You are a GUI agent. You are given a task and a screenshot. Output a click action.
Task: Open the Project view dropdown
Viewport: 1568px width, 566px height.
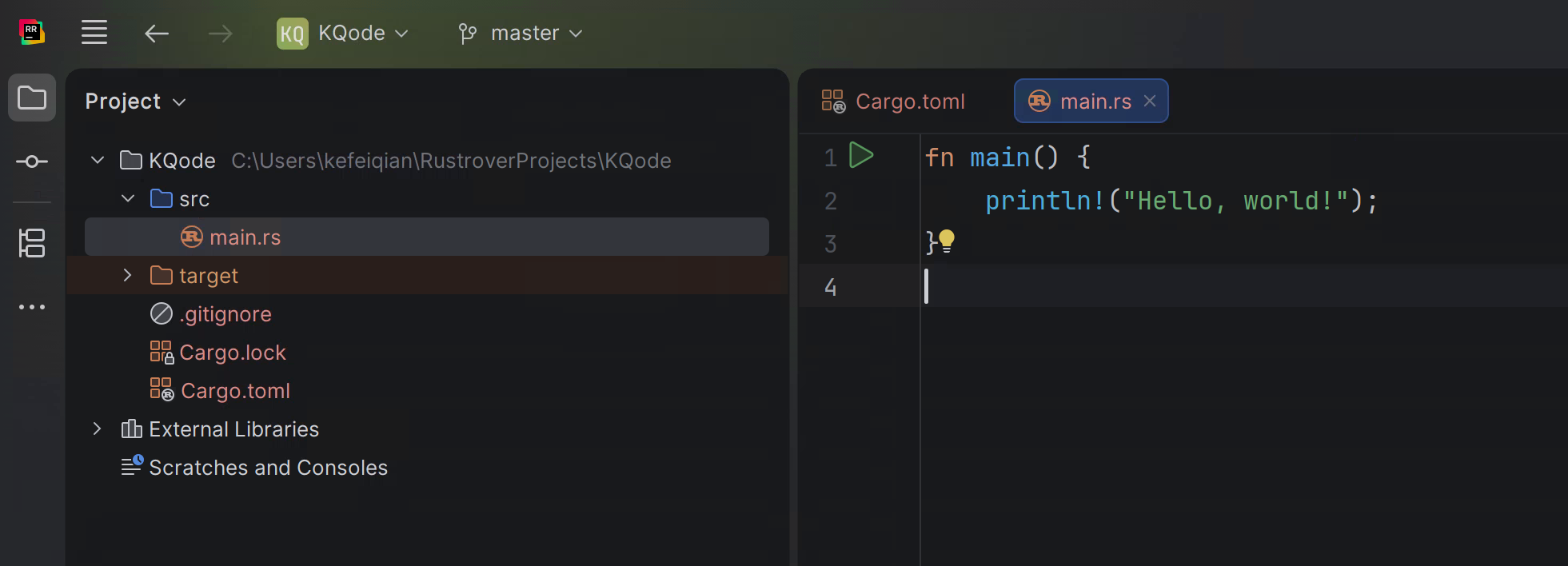[136, 102]
